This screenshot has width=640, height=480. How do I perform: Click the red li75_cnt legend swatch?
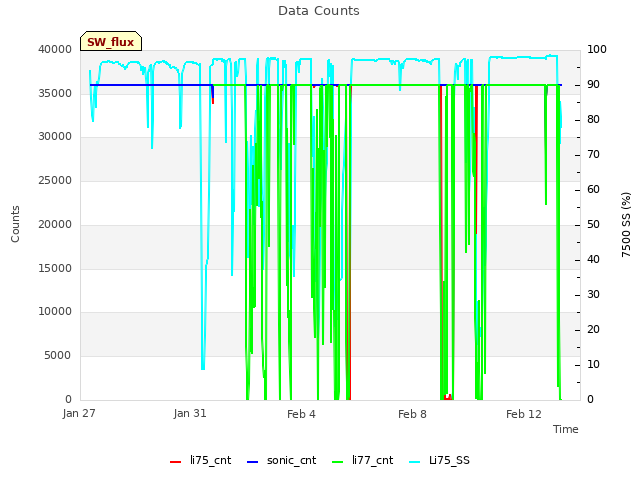pyautogui.click(x=176, y=462)
